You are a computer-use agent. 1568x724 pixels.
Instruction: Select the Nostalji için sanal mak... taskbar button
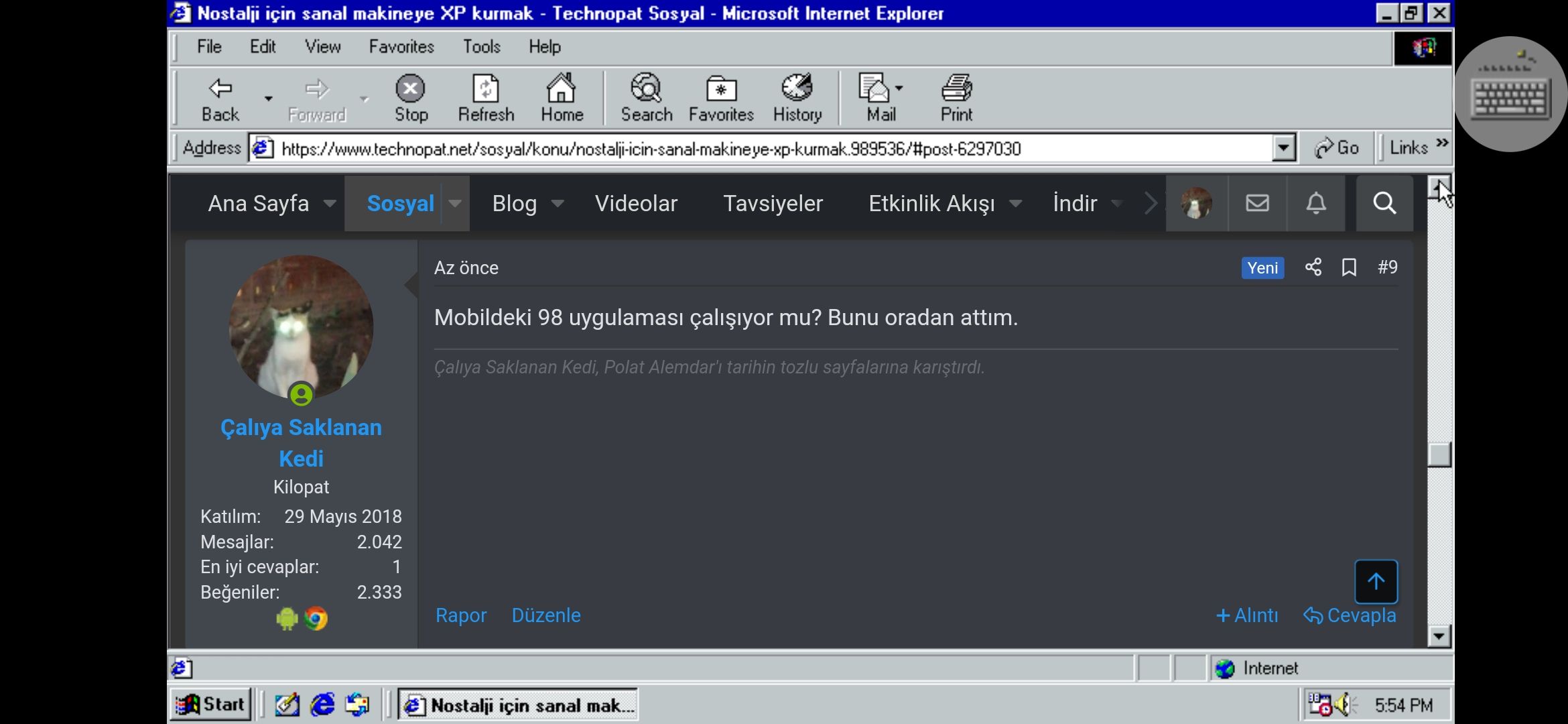(x=518, y=705)
